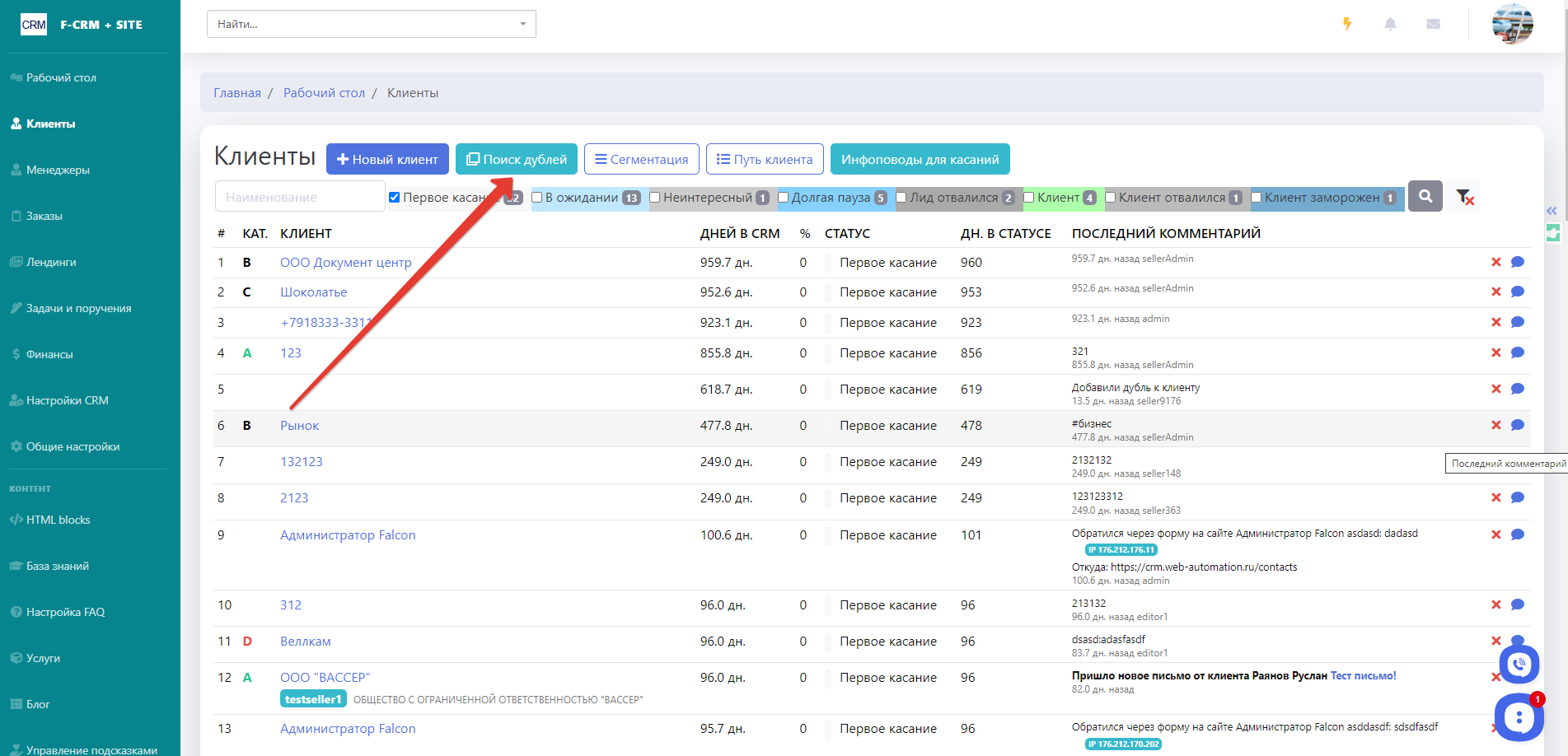1568x756 pixels.
Task: Uncheck the Первое касание filter
Action: [x=395, y=198]
